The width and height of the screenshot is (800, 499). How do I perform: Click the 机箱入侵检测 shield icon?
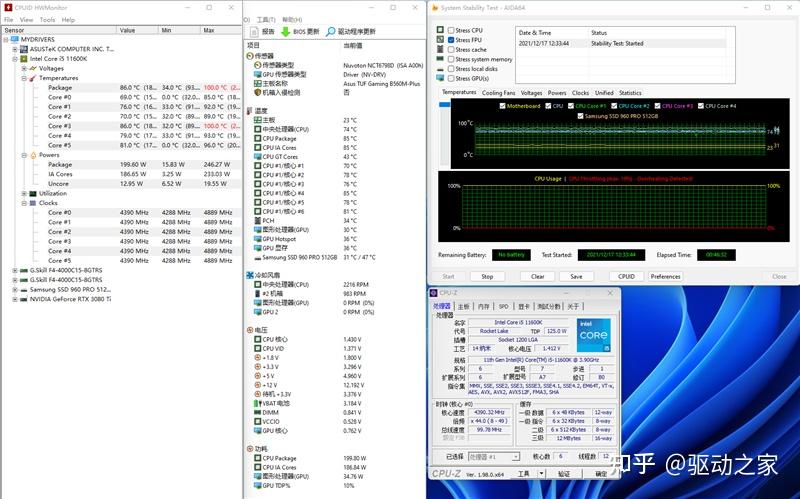tap(258, 92)
